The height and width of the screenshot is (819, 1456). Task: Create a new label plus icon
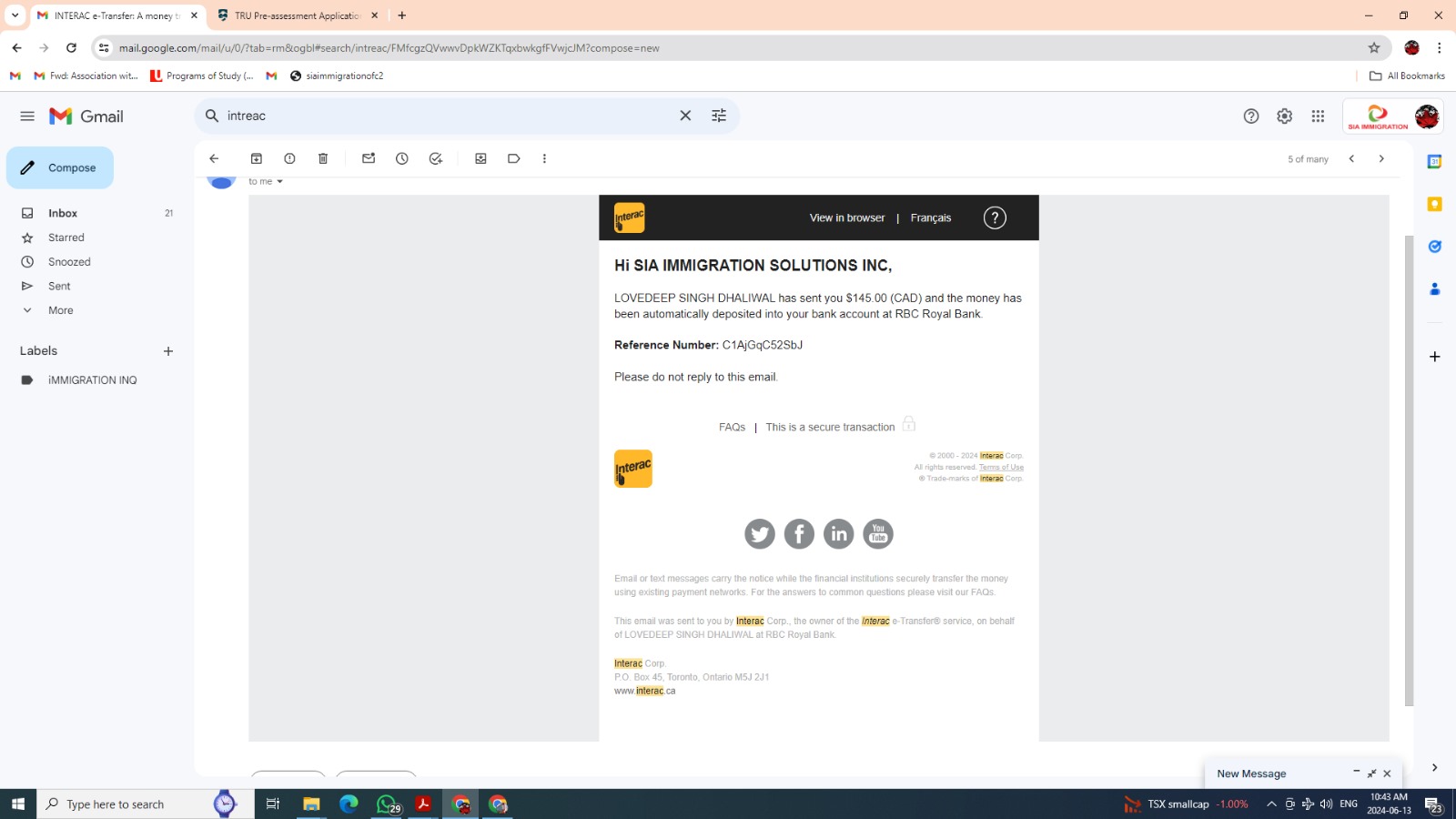click(168, 351)
